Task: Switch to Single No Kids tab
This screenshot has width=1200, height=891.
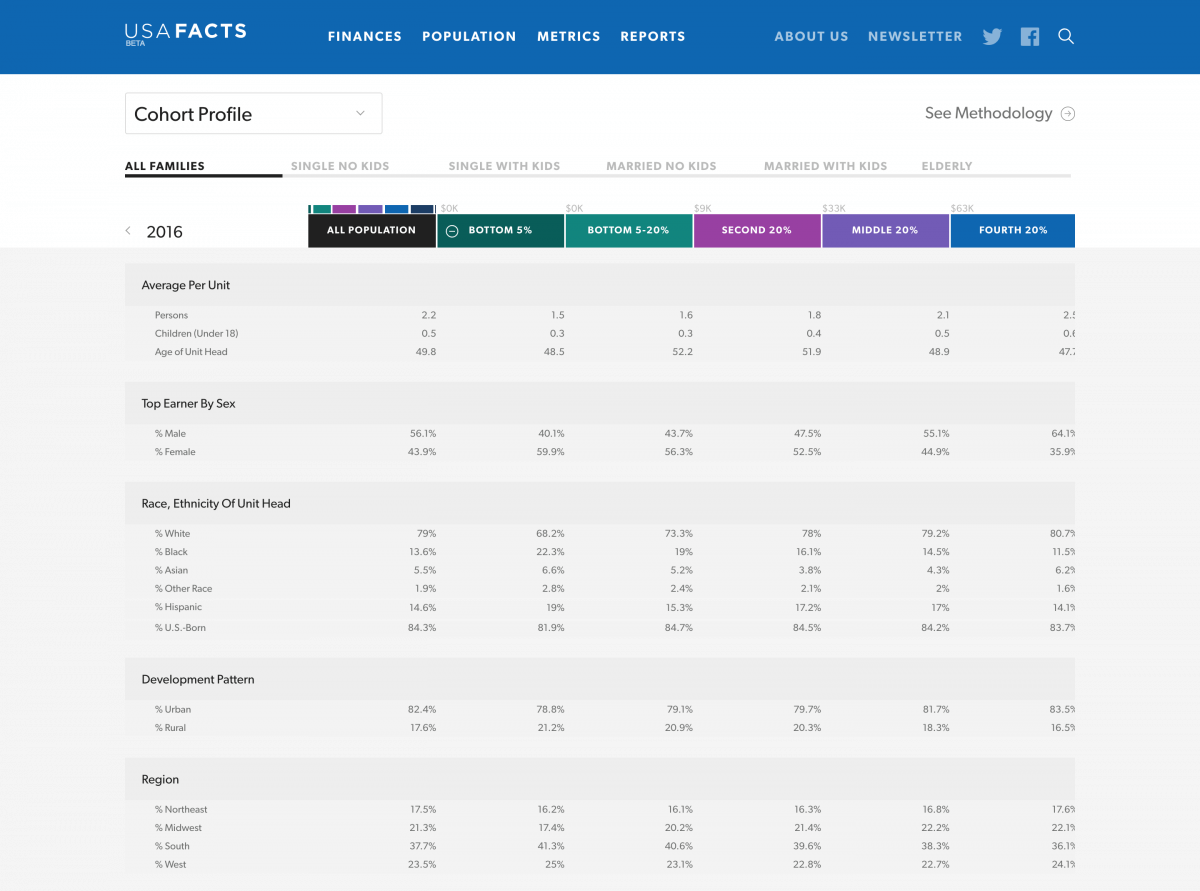Action: pyautogui.click(x=340, y=166)
